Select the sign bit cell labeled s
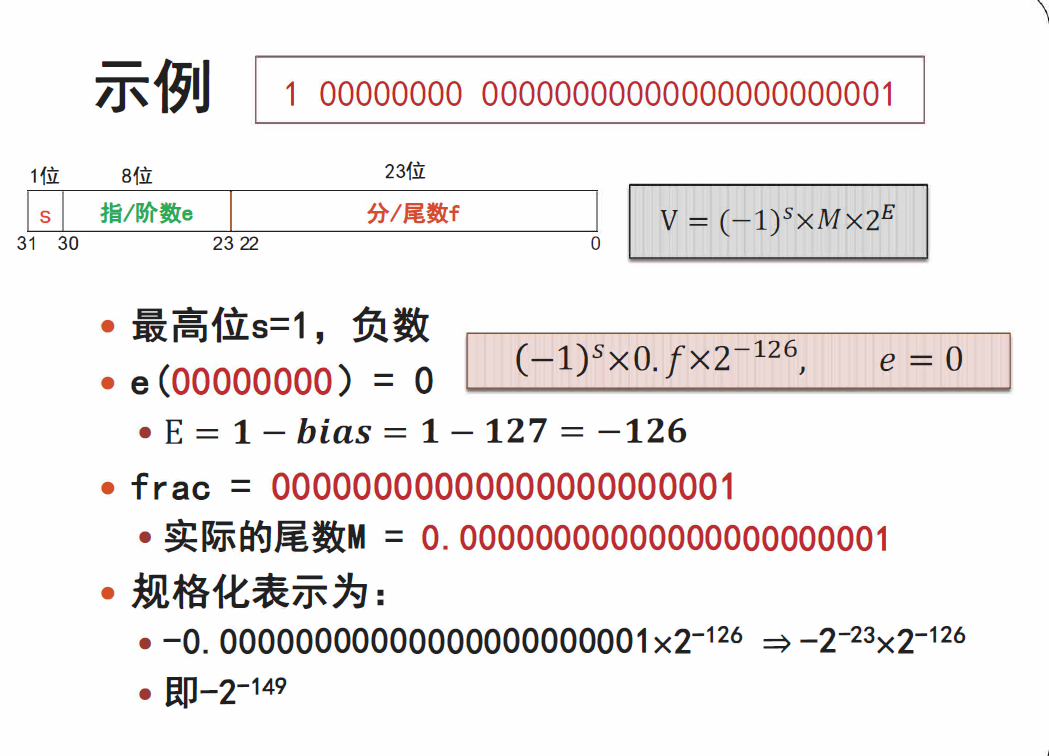Viewport: 1049px width, 756px height. 45,213
